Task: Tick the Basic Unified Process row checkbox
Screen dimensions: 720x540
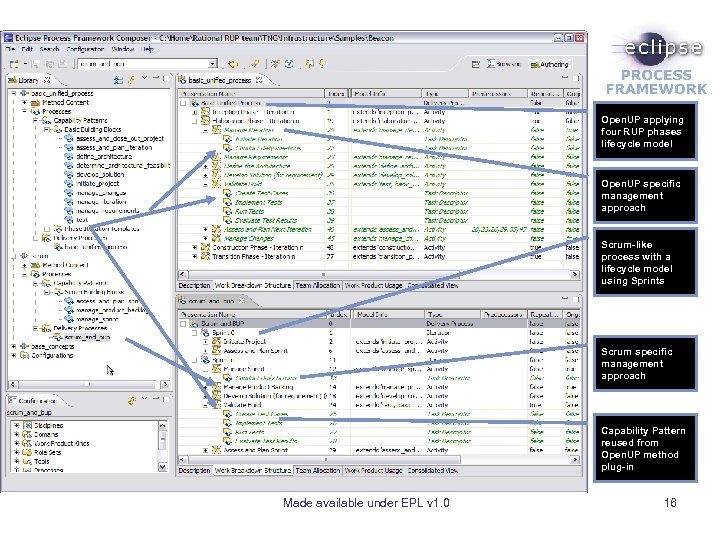Action: [x=183, y=103]
